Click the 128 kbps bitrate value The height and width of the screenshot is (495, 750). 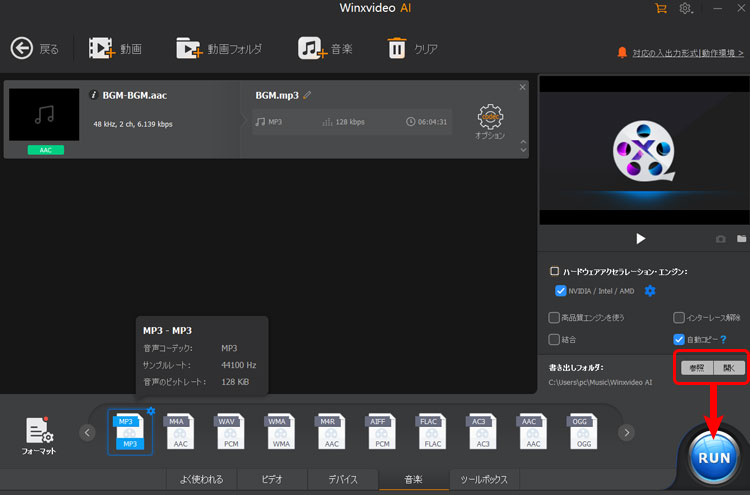tap(350, 122)
